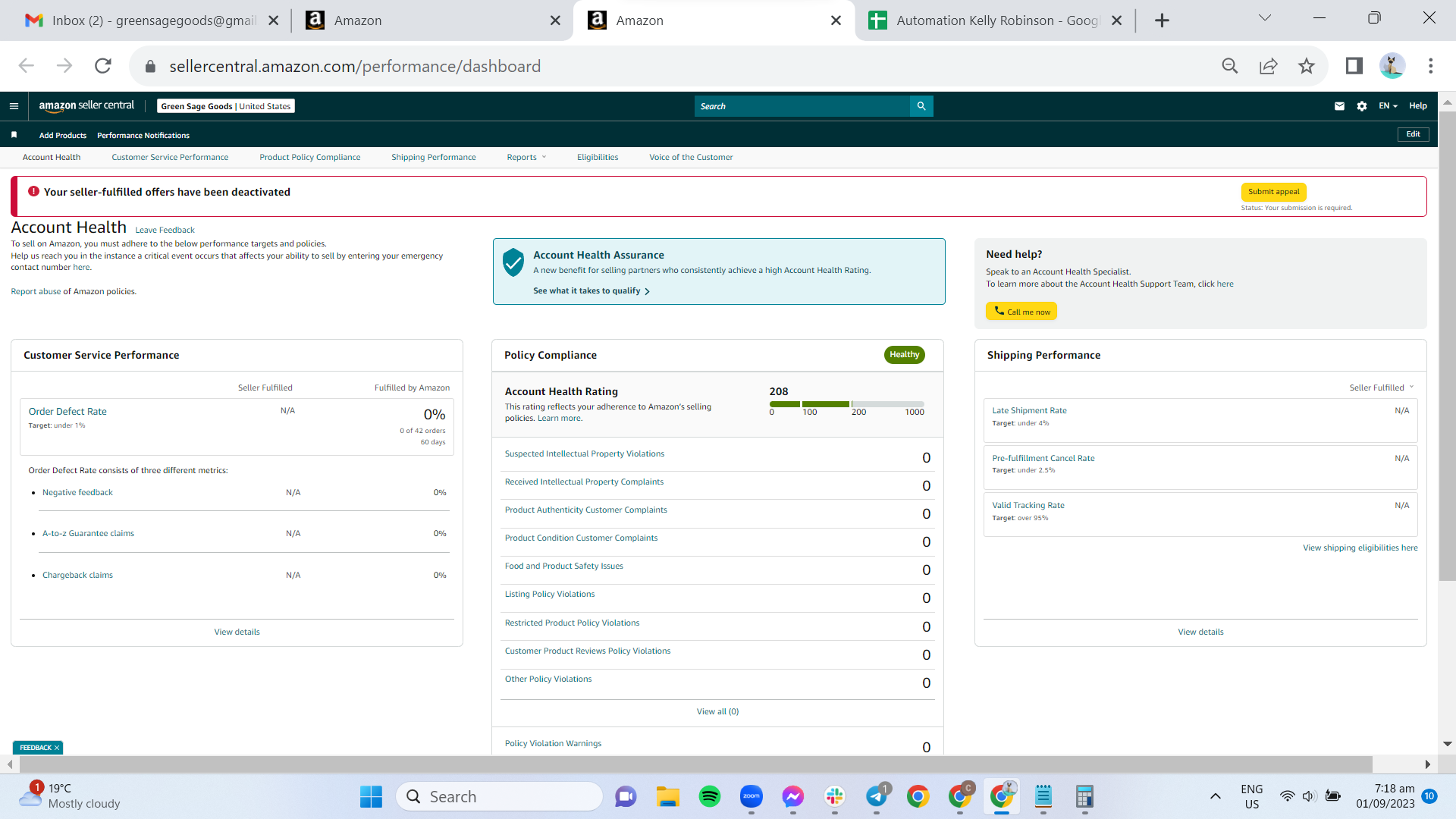
Task: Click the Green Sage Goods account switcher
Action: click(x=226, y=106)
